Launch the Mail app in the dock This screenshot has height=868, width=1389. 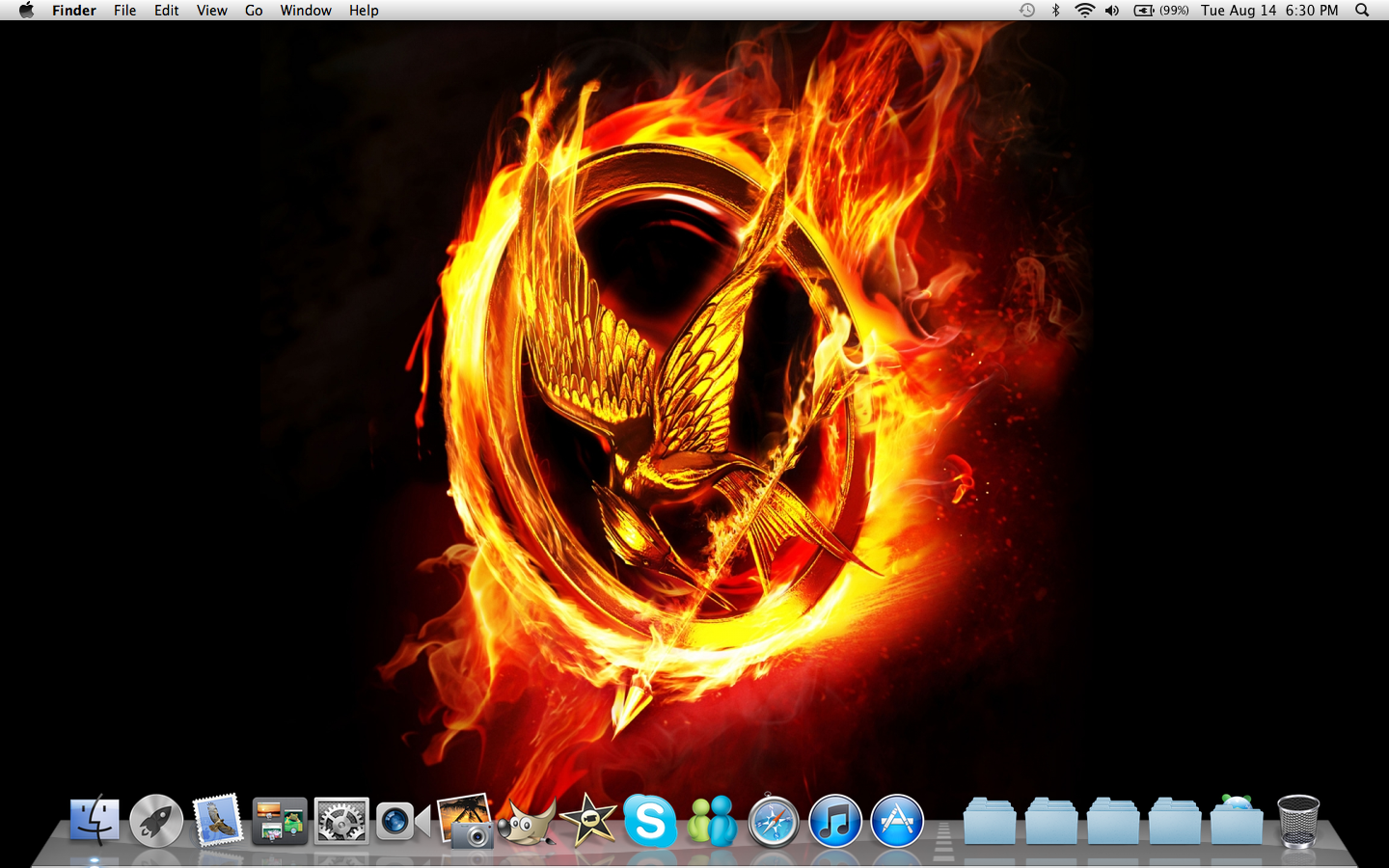click(x=218, y=821)
